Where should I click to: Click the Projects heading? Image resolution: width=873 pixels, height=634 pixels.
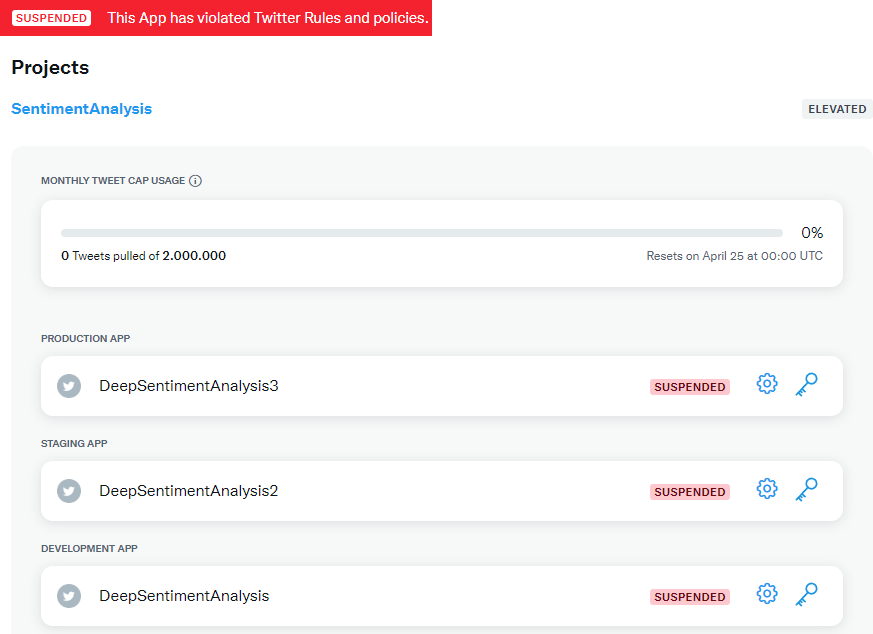click(50, 67)
